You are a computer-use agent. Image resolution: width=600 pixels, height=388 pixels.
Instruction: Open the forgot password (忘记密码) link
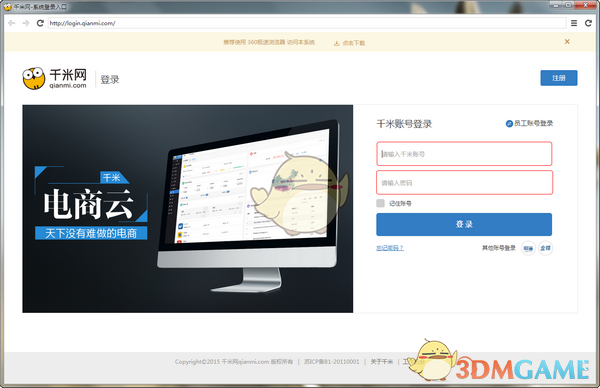tap(390, 248)
